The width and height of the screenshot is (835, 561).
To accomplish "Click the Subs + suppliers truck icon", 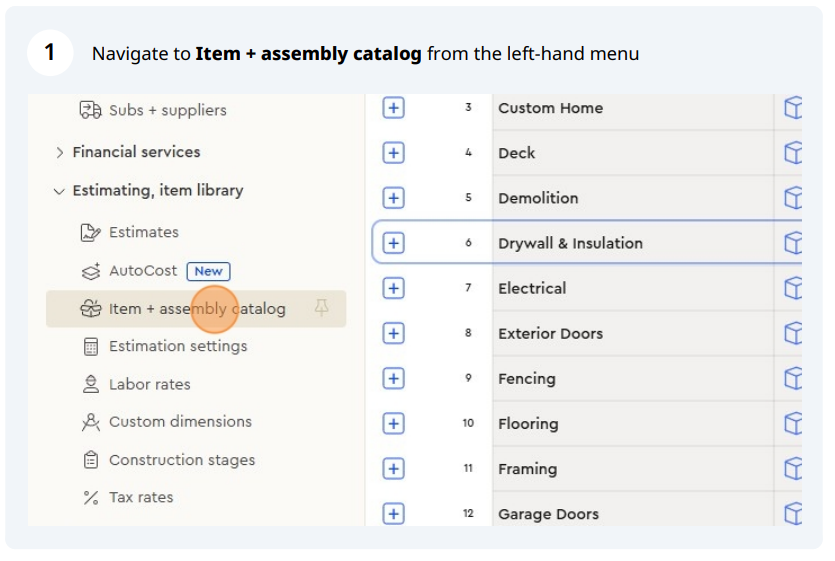I will point(90,110).
